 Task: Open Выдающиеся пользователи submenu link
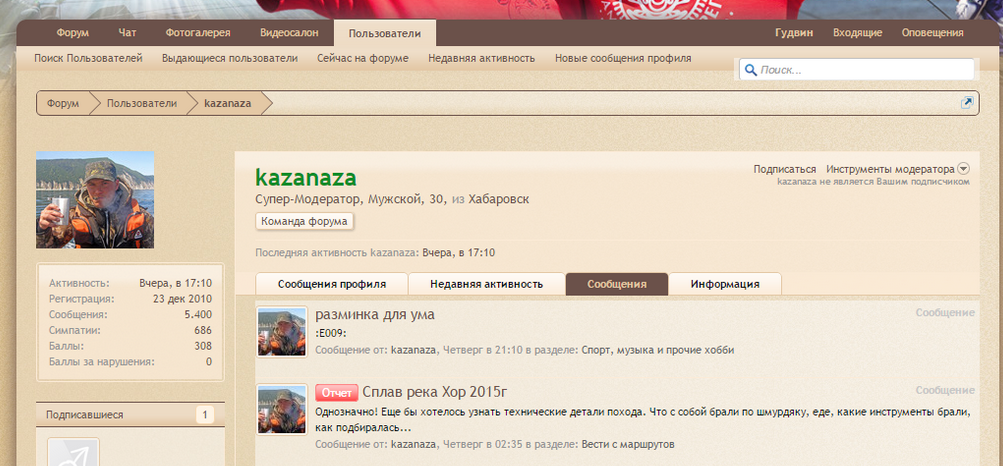230,58
